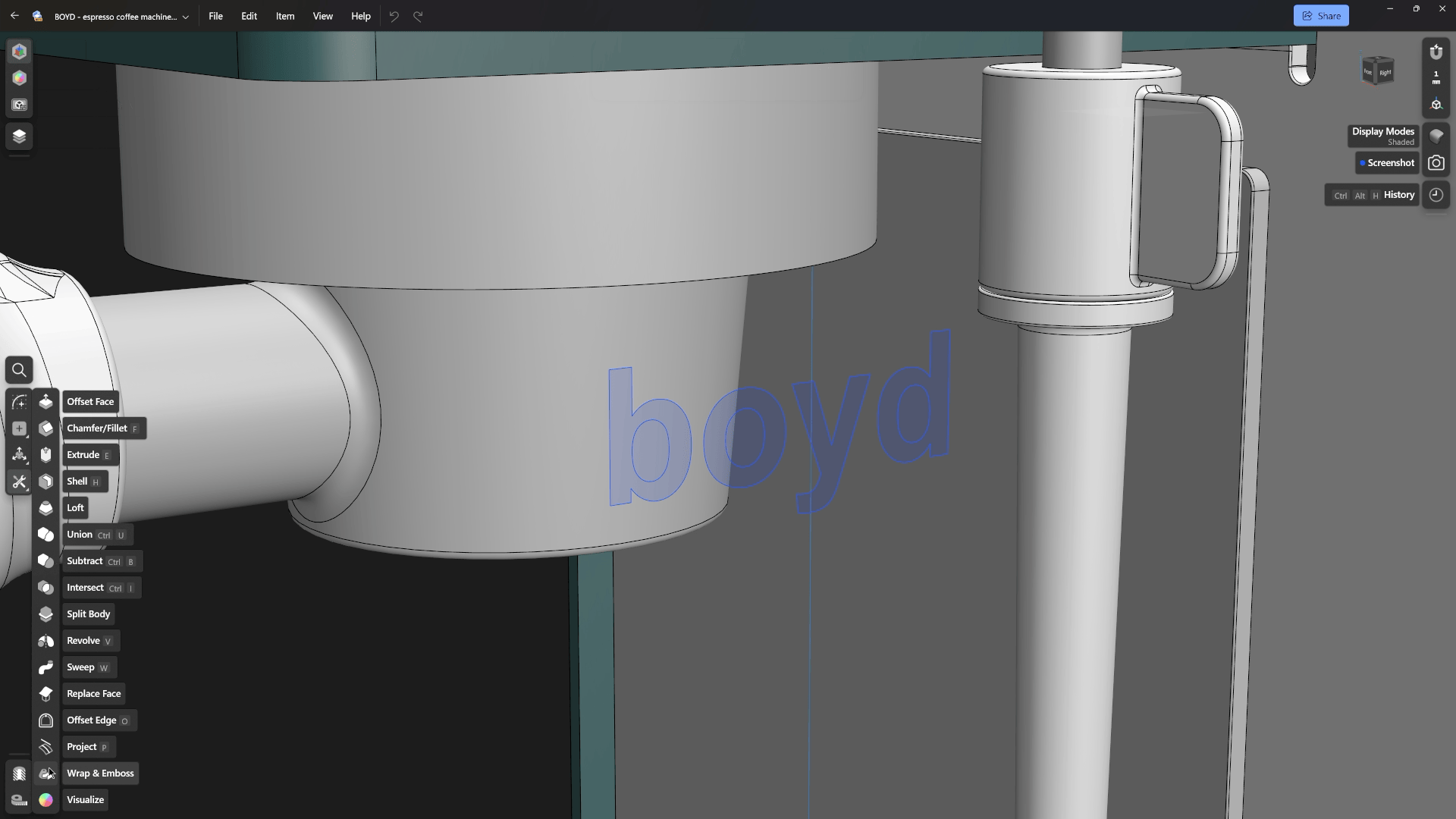Click the striped section view icon
Image resolution: width=1456 pixels, height=819 pixels.
coord(19,773)
